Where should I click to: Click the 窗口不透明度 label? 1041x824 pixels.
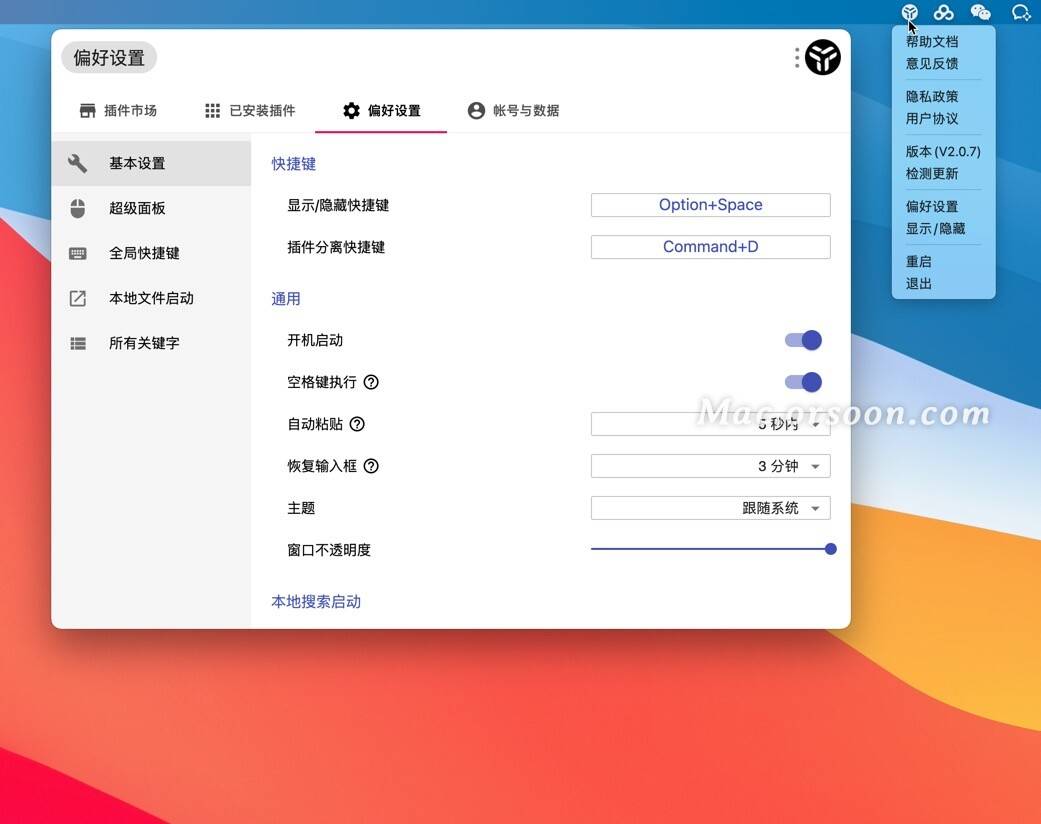click(329, 550)
